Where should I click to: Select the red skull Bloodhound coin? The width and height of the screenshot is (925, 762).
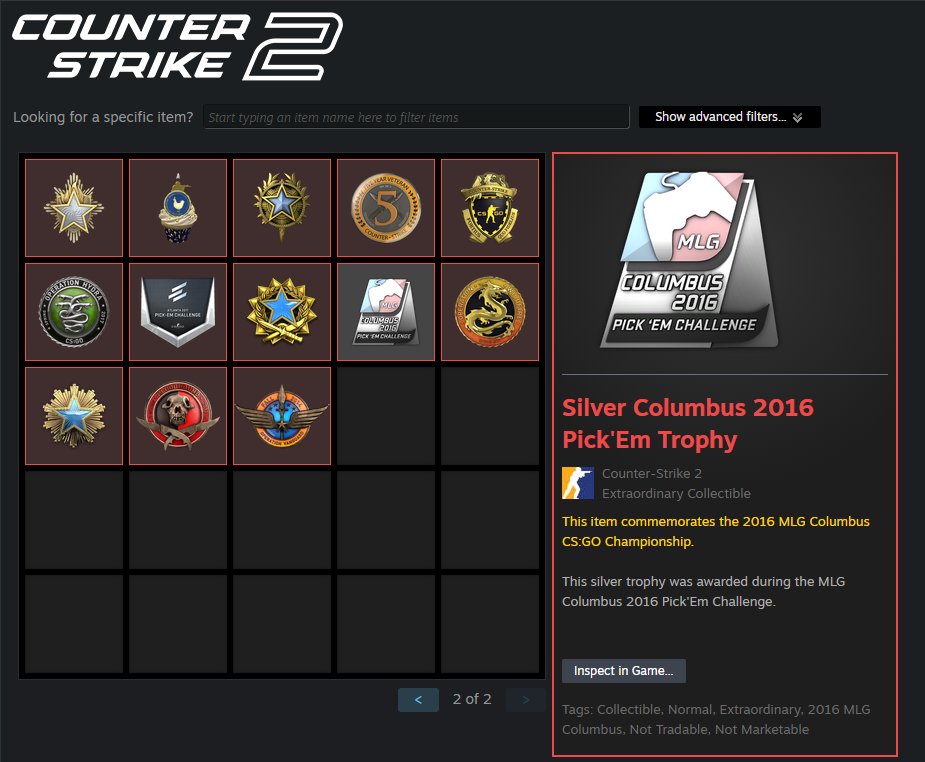tap(178, 416)
